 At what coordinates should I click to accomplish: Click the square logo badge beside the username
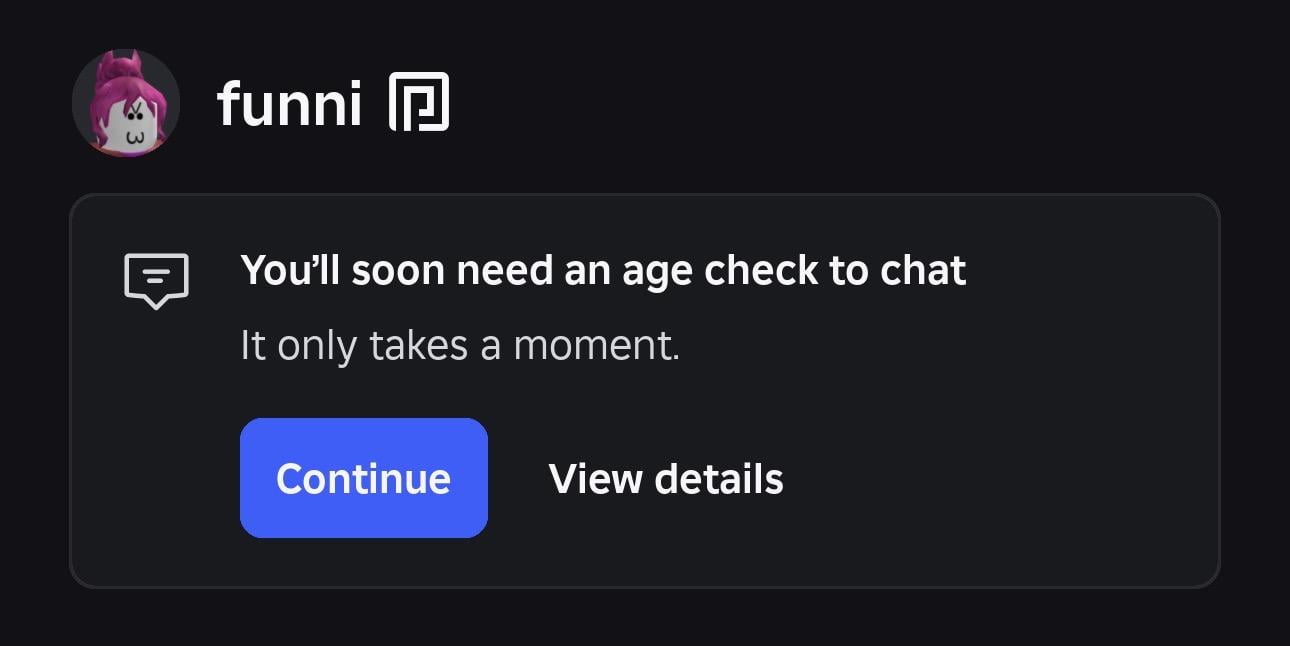point(418,102)
